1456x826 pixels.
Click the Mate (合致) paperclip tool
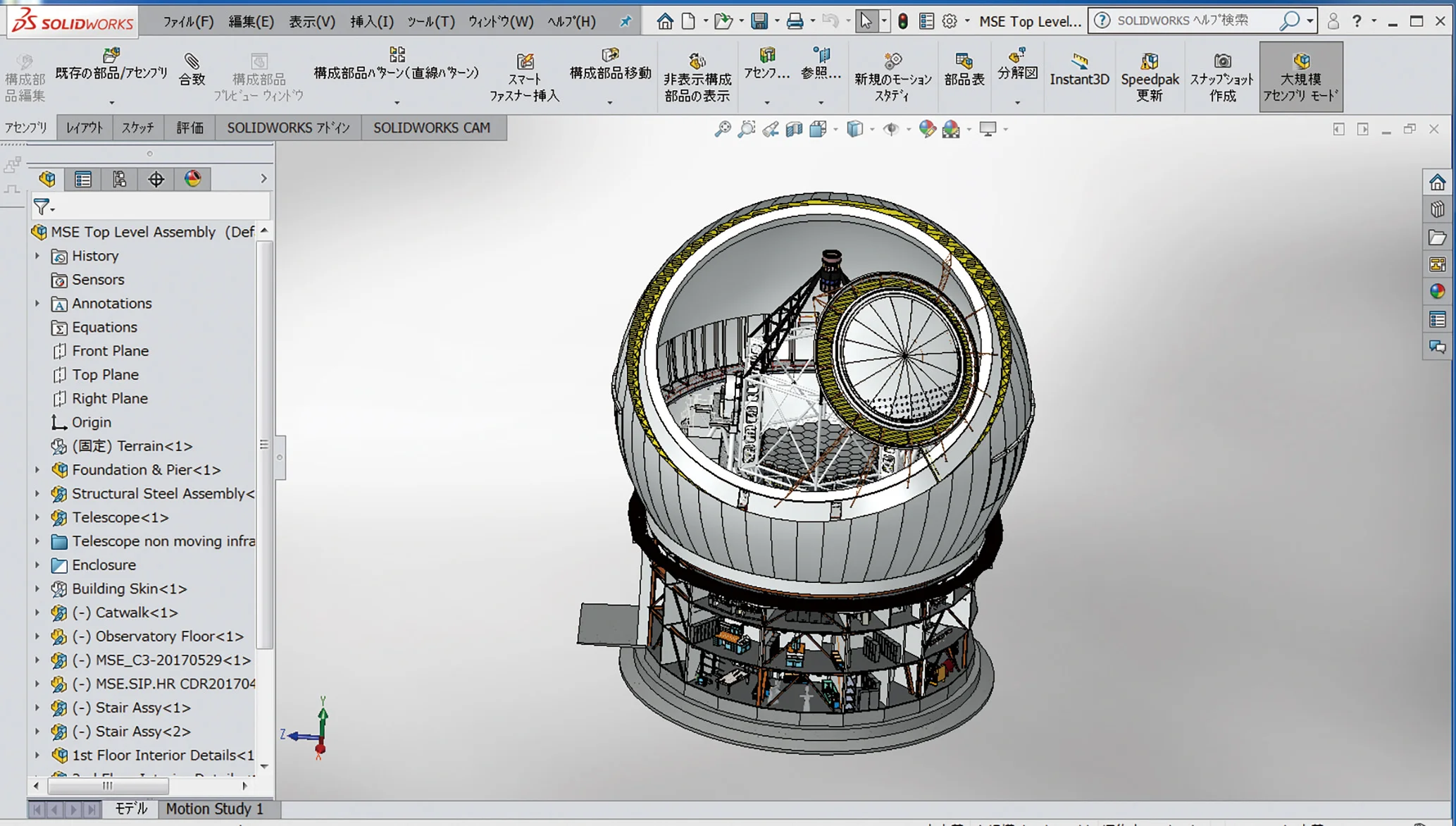click(x=192, y=69)
